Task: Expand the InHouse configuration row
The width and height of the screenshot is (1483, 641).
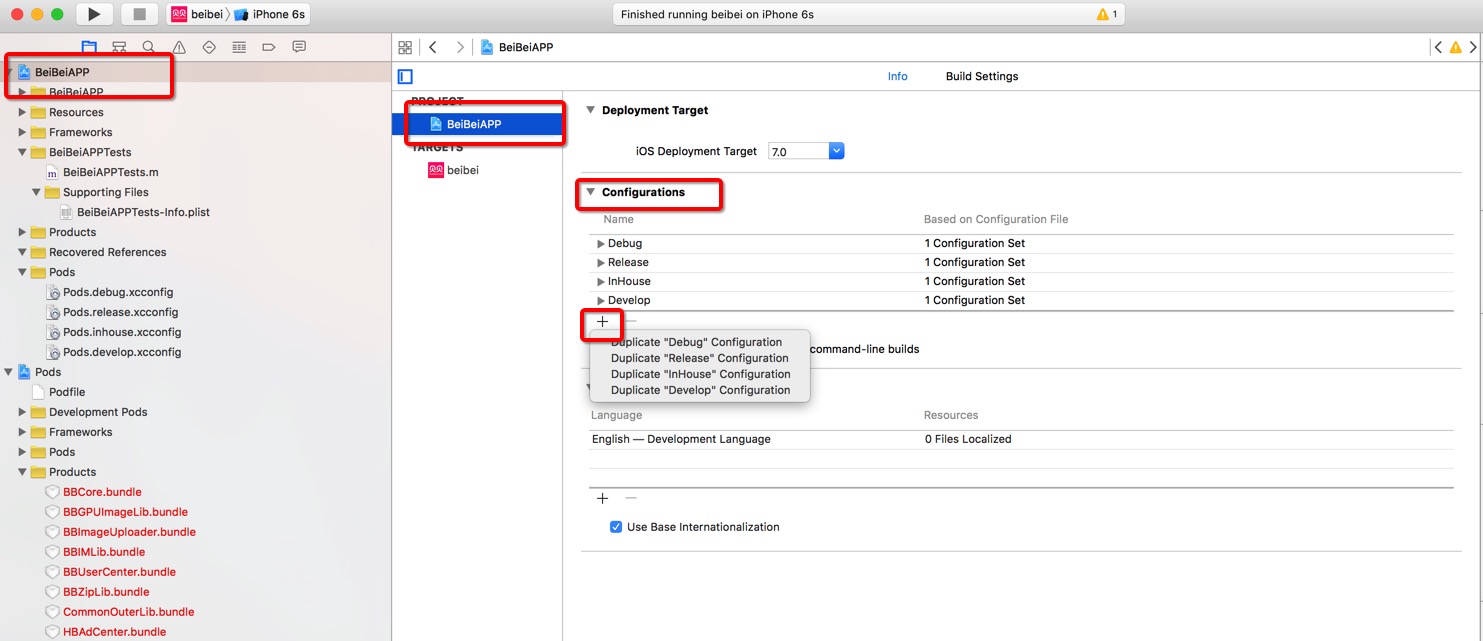Action: pos(601,281)
